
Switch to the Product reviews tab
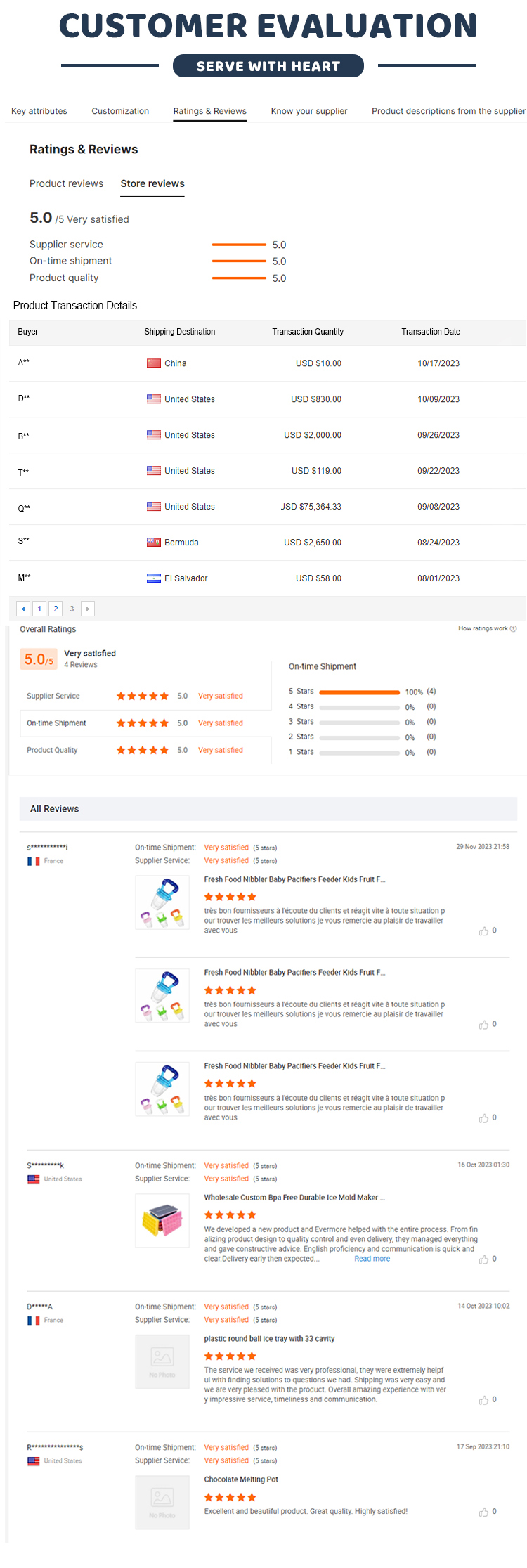(x=66, y=183)
